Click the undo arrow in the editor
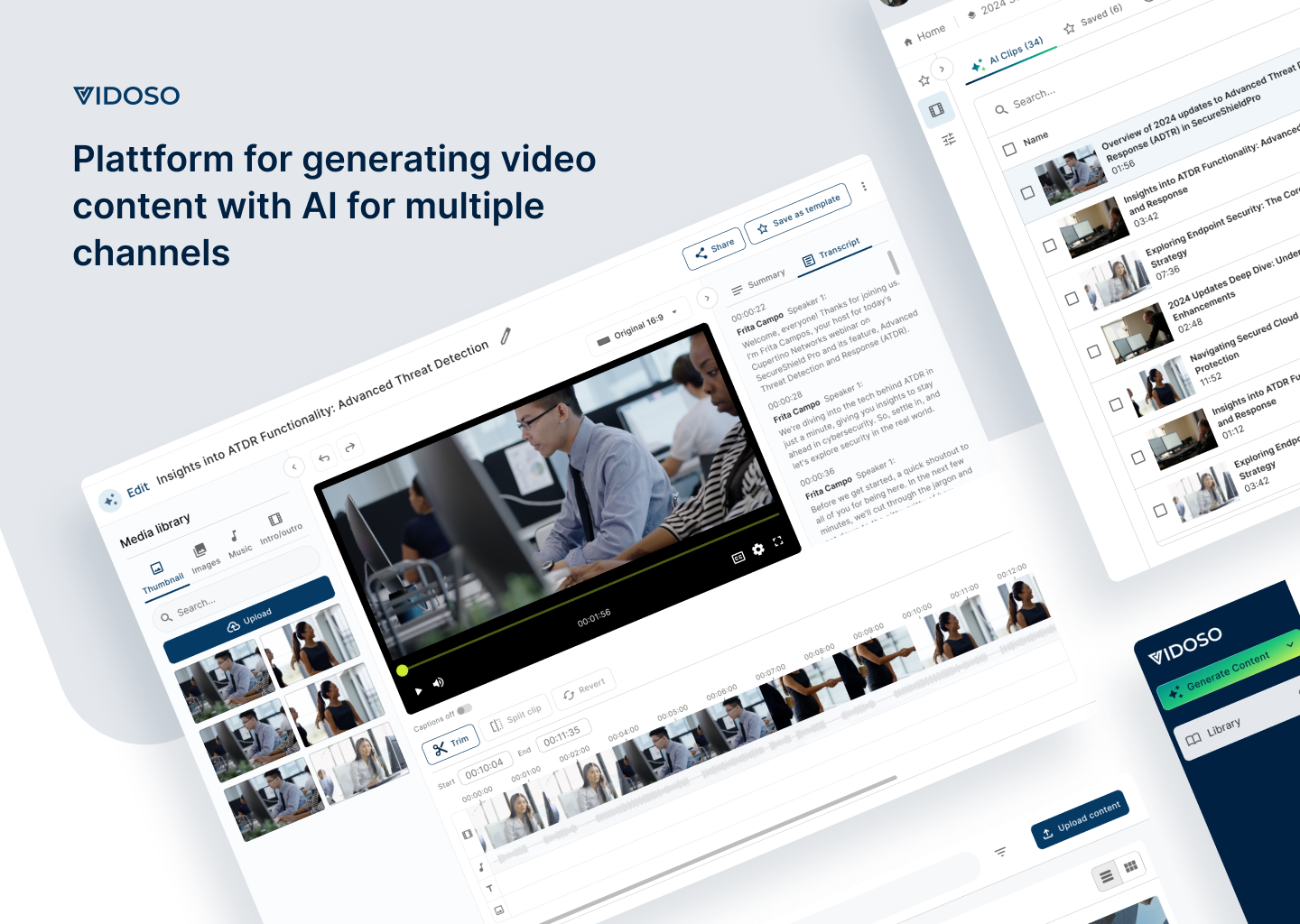 324,458
